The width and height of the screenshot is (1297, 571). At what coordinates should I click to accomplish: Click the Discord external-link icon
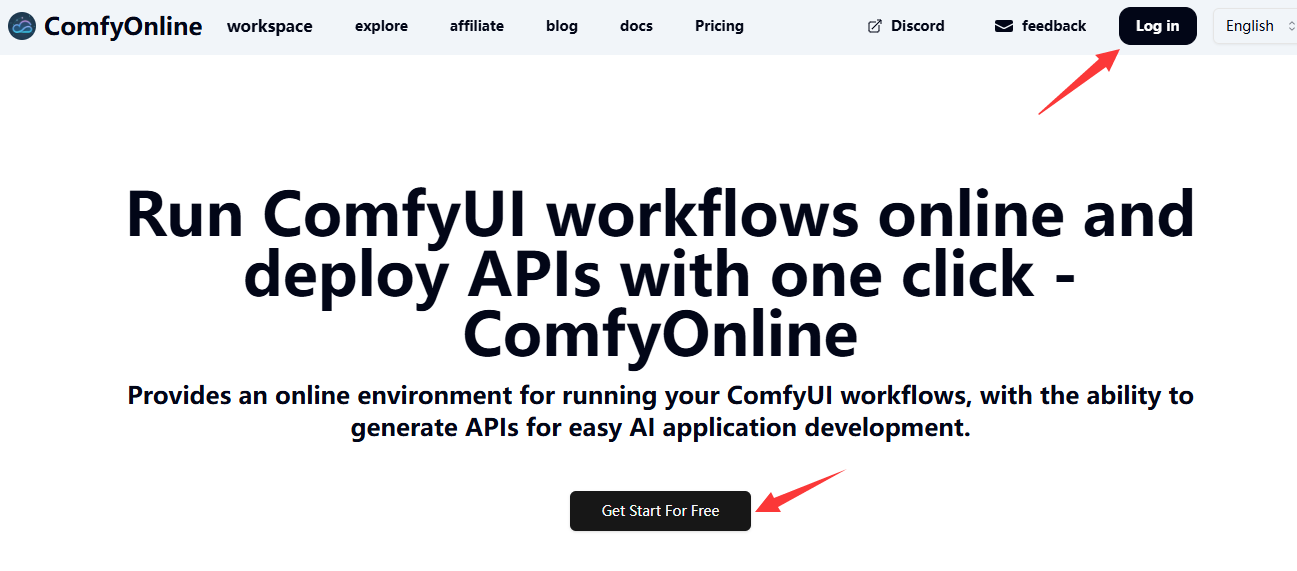(875, 26)
